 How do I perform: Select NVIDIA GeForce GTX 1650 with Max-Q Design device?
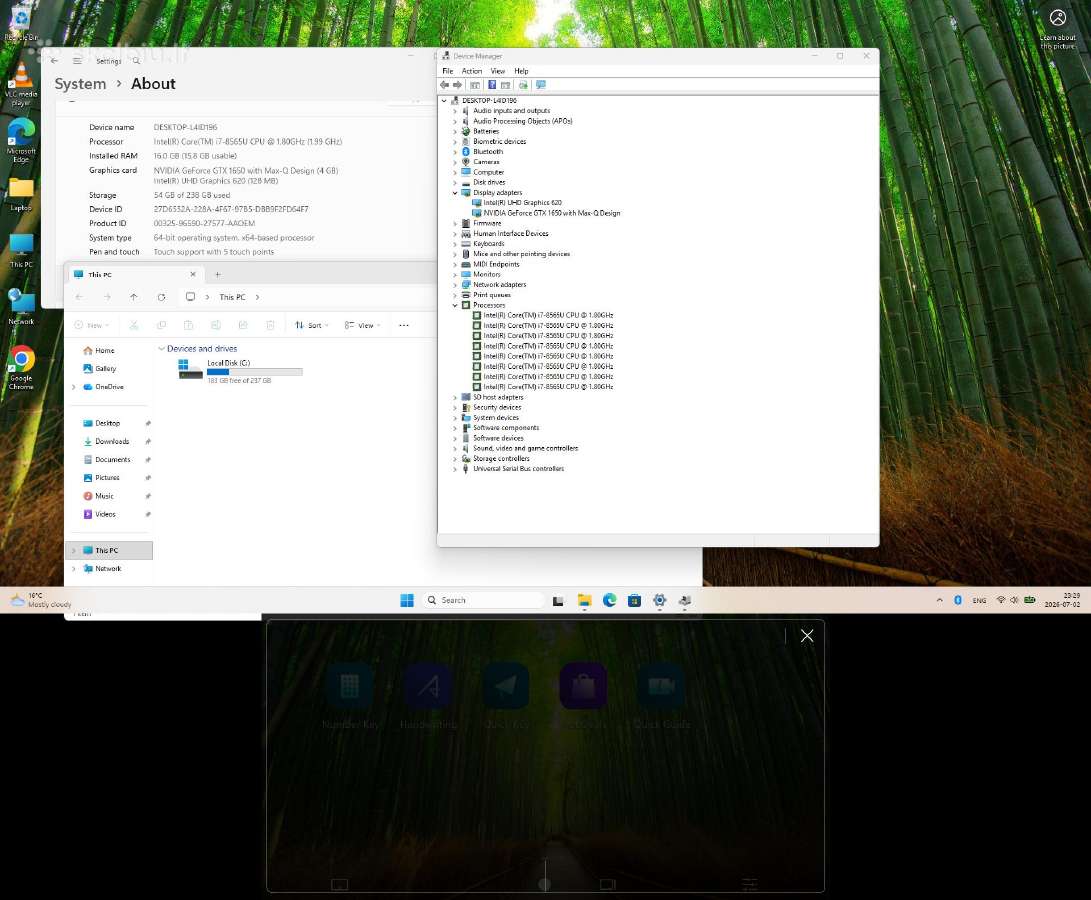tap(546, 214)
